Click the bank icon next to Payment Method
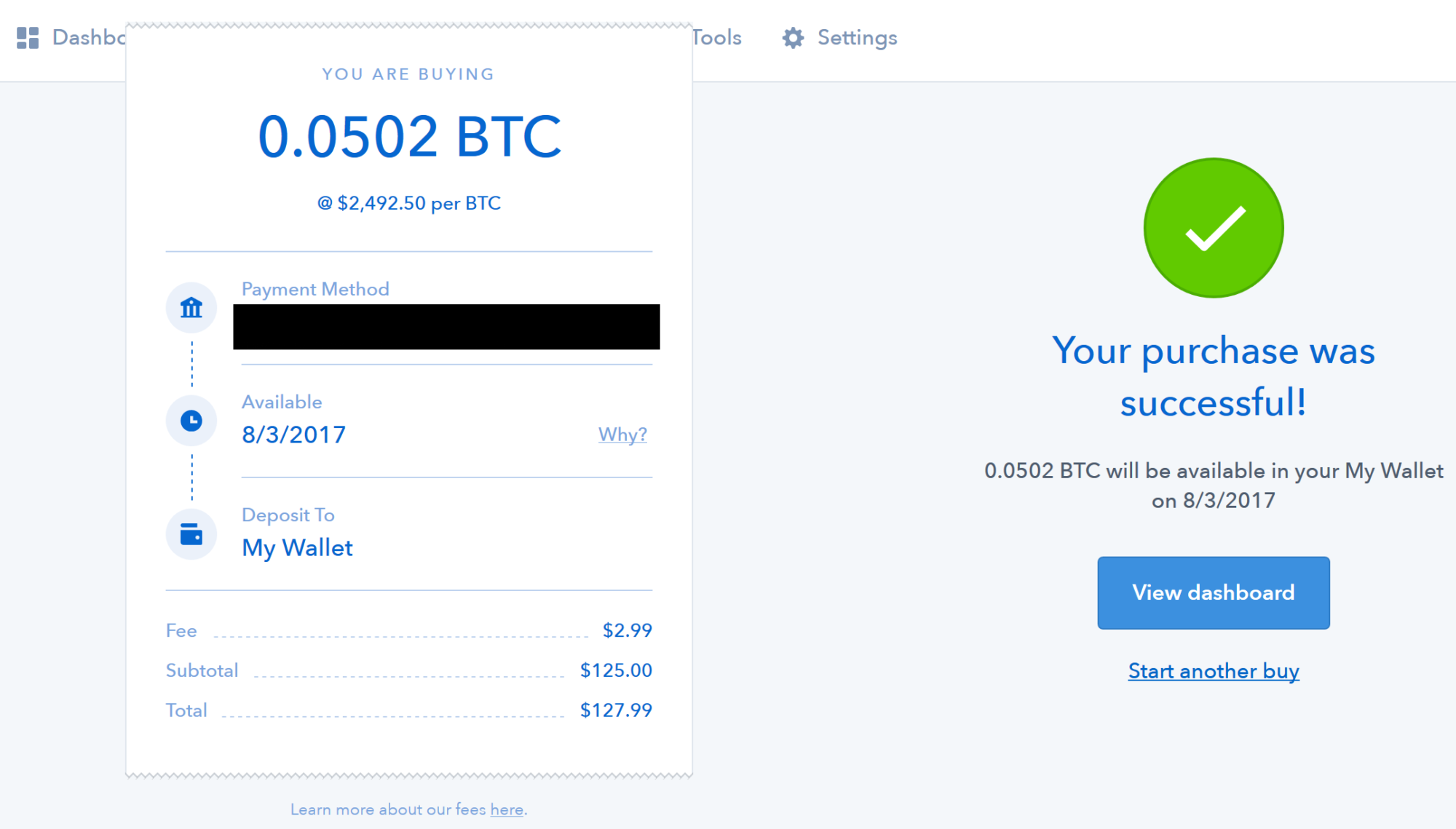The width and height of the screenshot is (1456, 829). pos(191,307)
